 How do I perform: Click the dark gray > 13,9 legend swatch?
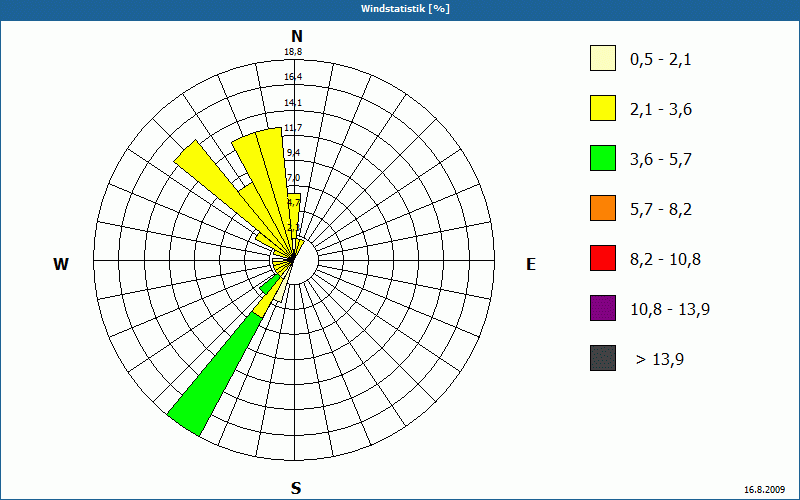pos(603,358)
